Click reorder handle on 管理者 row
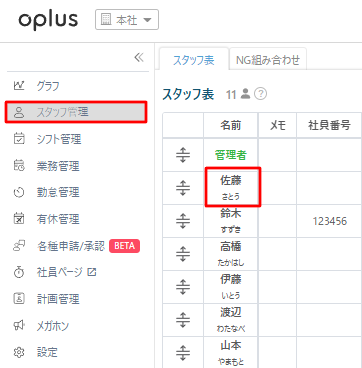Image resolution: width=362 pixels, height=368 pixels. pyautogui.click(x=183, y=155)
